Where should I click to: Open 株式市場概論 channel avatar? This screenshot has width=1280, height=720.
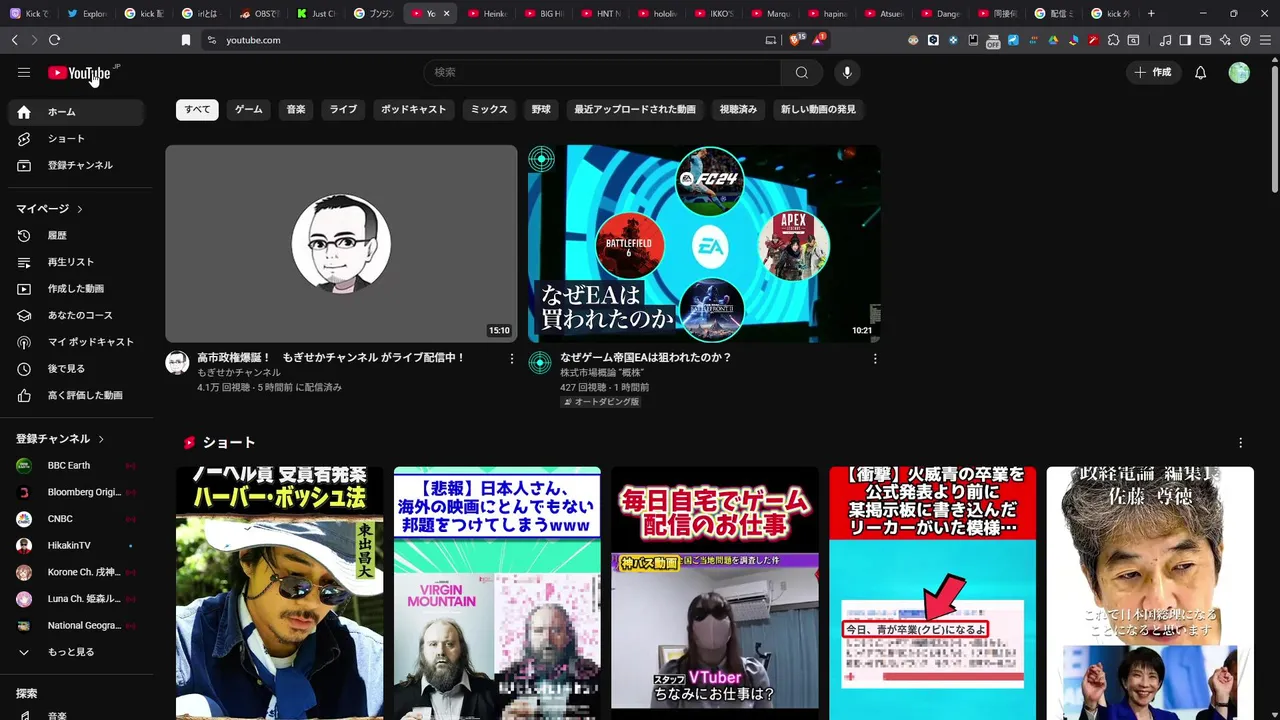click(540, 362)
